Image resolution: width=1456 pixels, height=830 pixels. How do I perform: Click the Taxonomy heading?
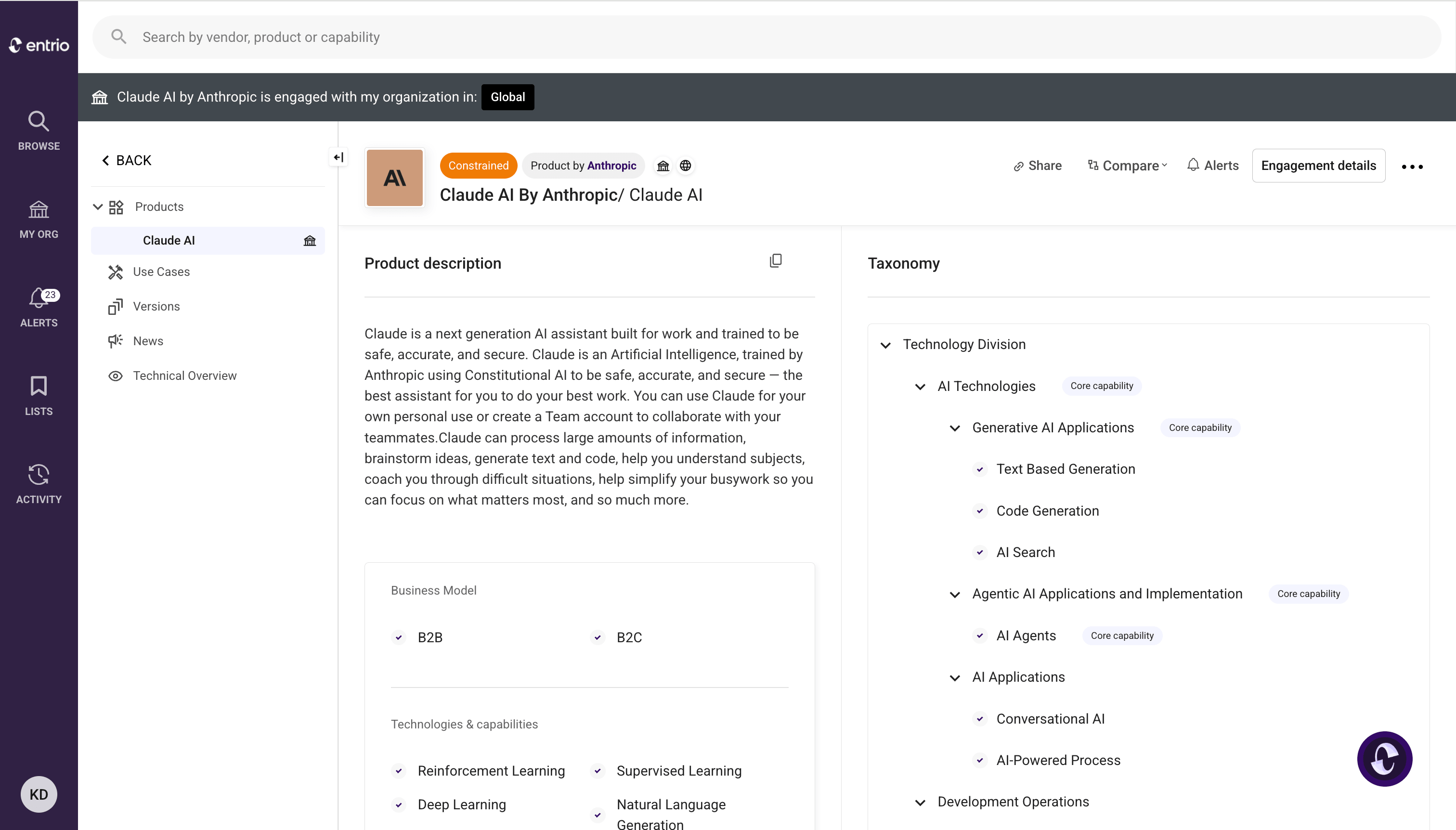pyautogui.click(x=904, y=263)
